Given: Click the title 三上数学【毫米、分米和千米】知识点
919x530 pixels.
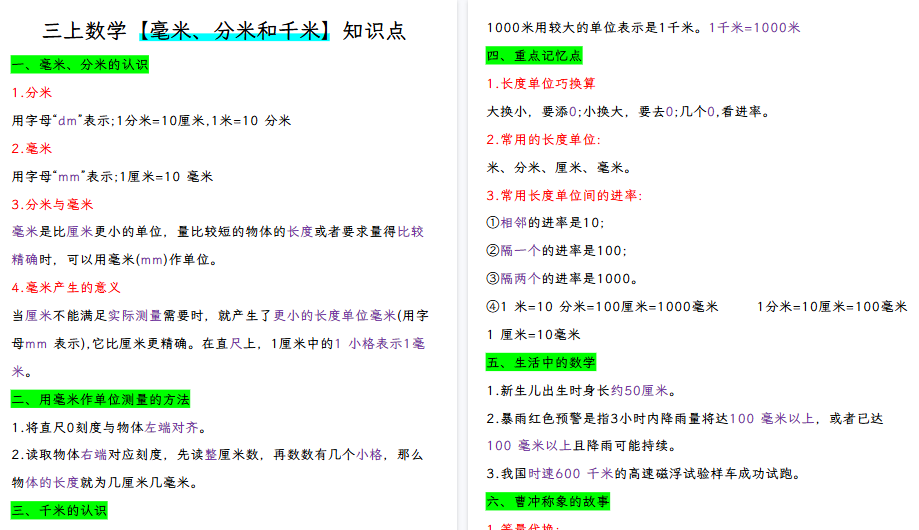Looking at the screenshot, I should coord(224,30).
